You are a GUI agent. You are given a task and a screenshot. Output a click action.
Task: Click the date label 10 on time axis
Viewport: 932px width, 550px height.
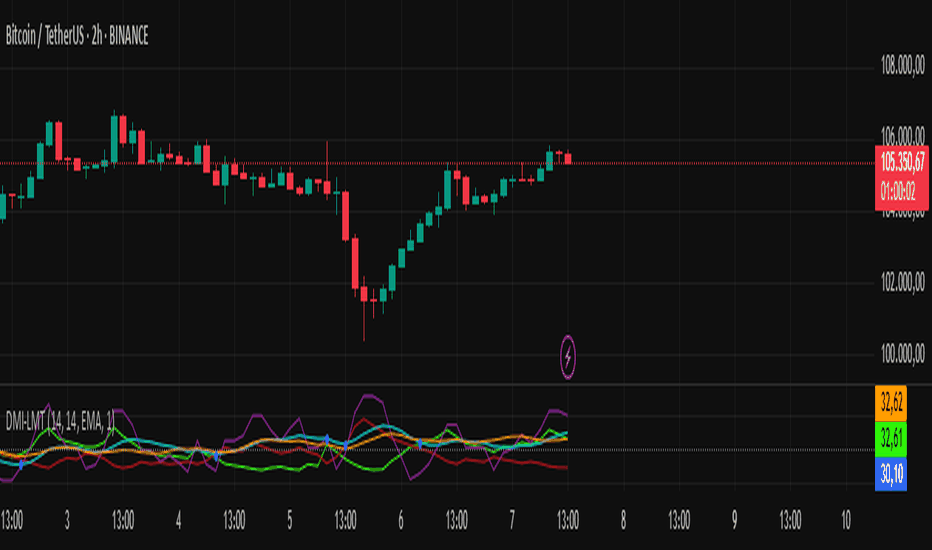click(846, 520)
